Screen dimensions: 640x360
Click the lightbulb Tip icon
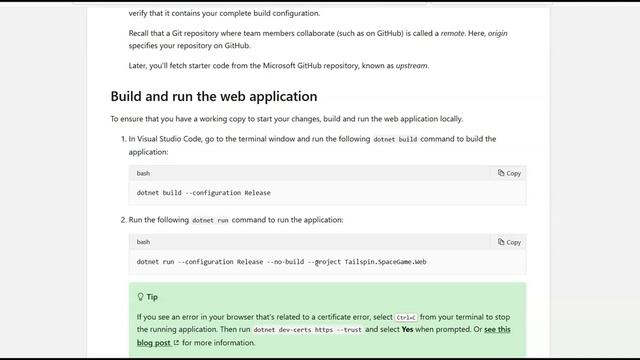click(140, 297)
